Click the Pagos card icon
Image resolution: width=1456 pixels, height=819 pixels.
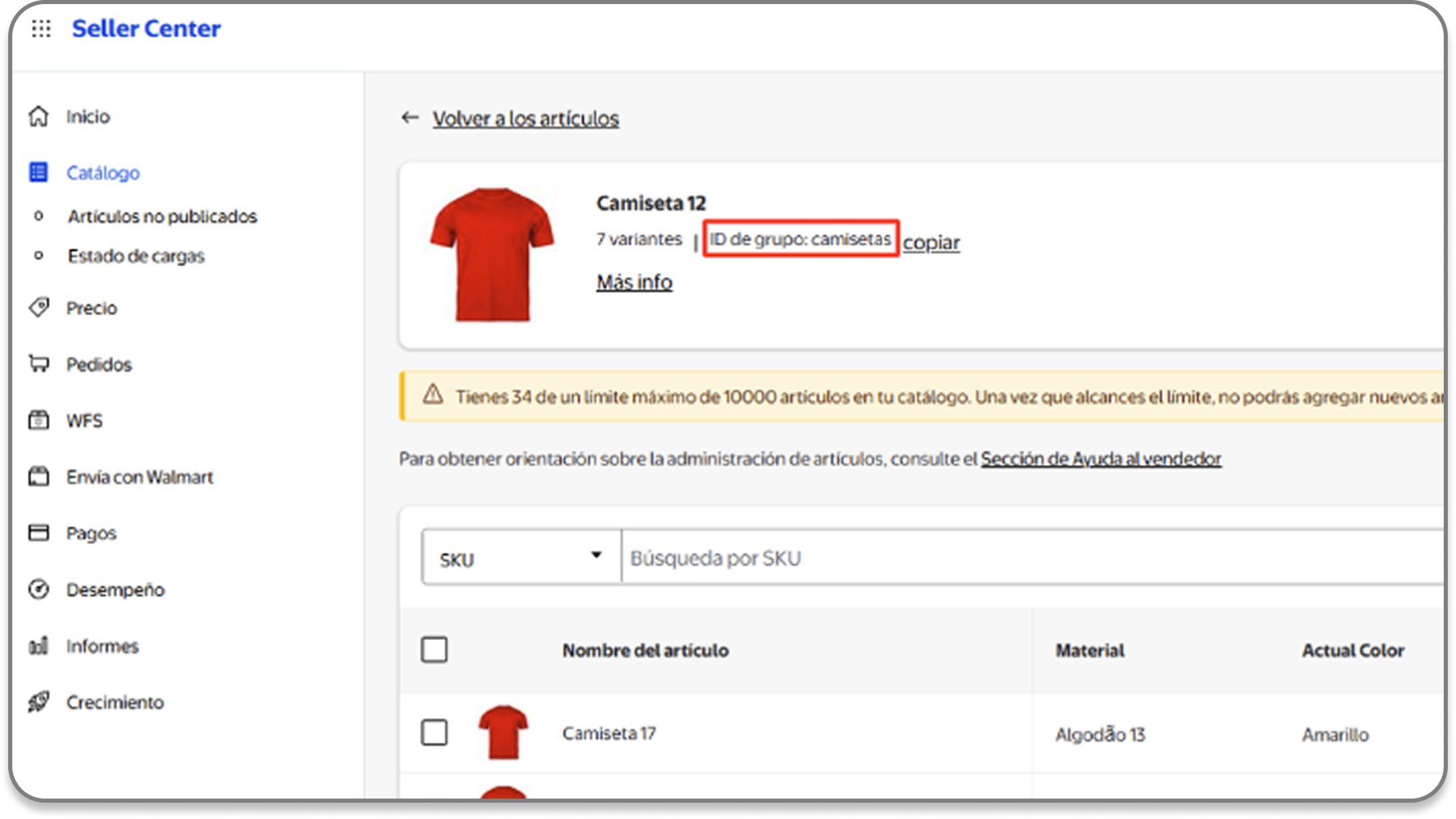(39, 532)
